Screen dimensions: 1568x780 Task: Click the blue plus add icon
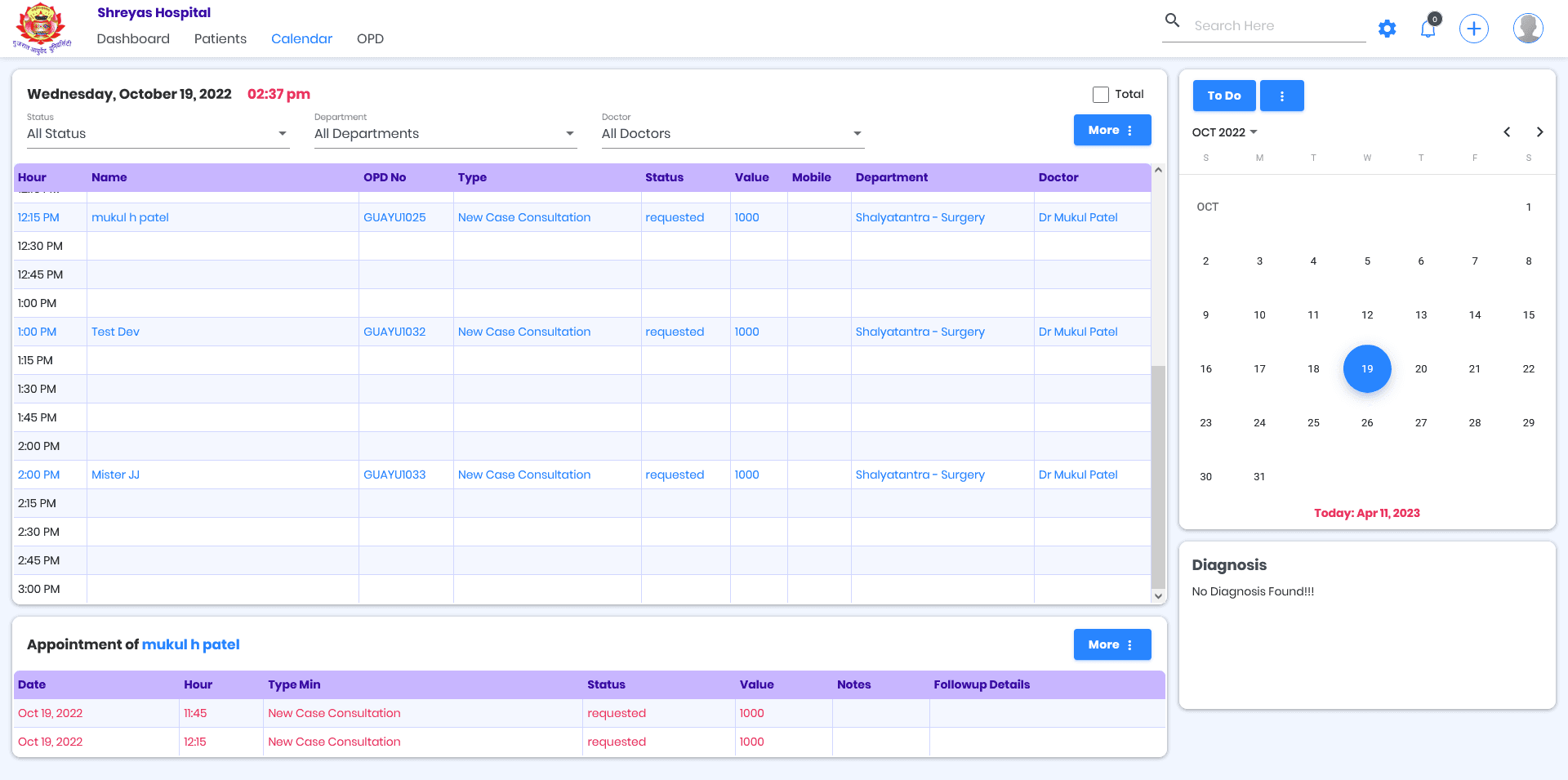(1474, 29)
